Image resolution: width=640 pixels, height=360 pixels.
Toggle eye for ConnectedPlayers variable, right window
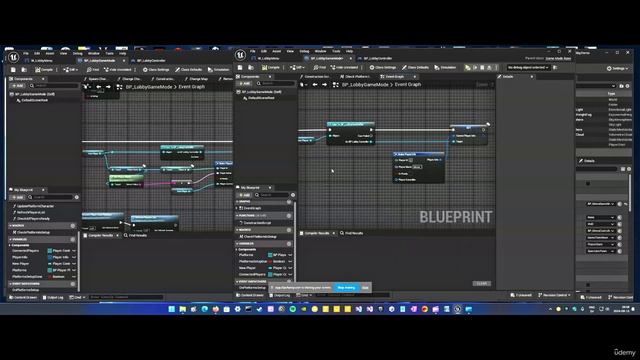click(290, 275)
